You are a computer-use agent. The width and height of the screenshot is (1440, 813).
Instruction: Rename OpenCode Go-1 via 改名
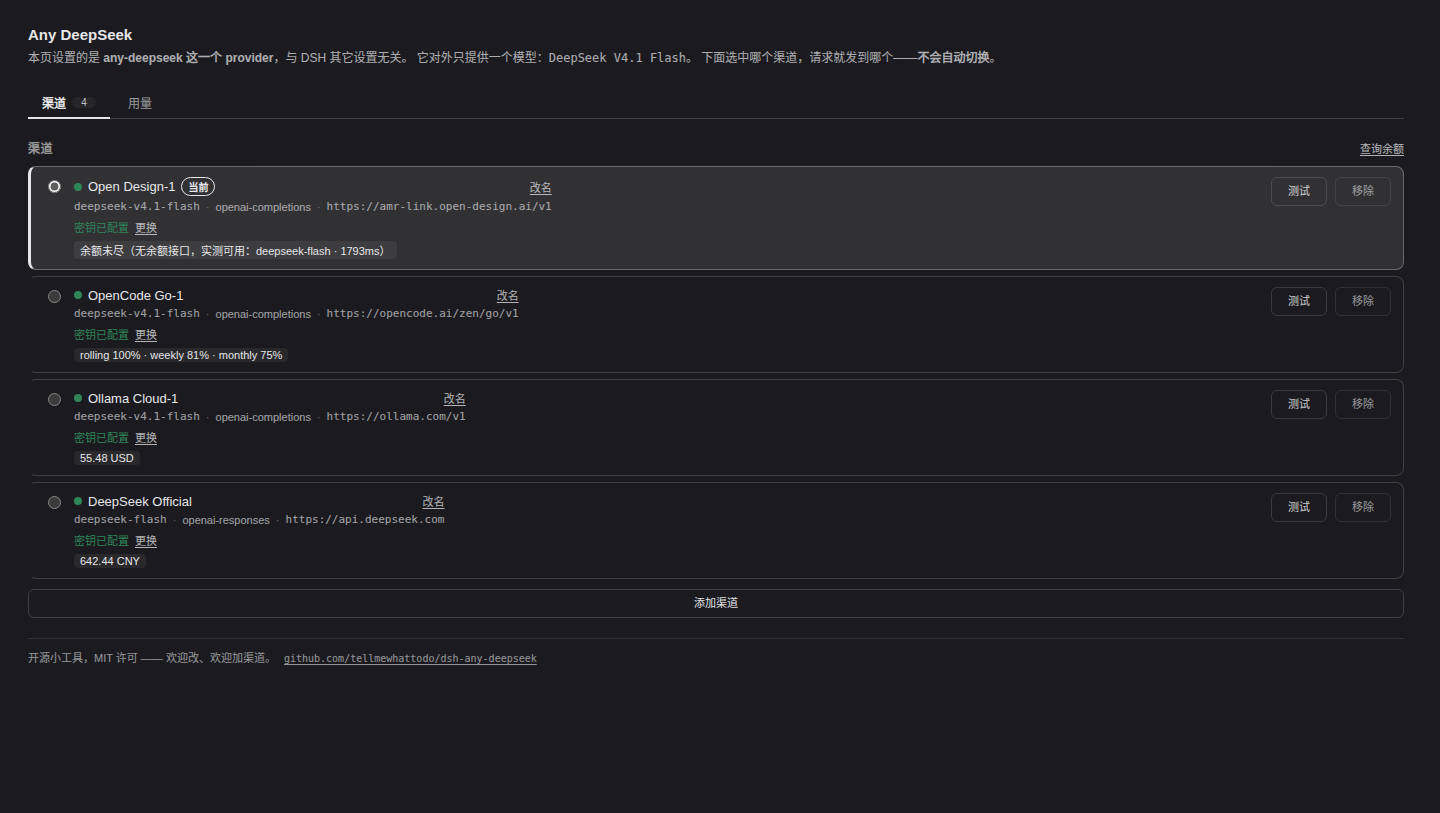click(507, 296)
